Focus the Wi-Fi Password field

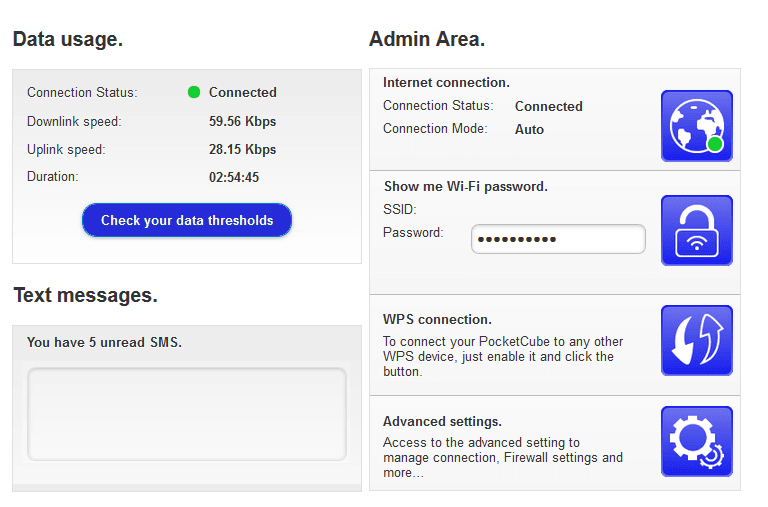558,239
